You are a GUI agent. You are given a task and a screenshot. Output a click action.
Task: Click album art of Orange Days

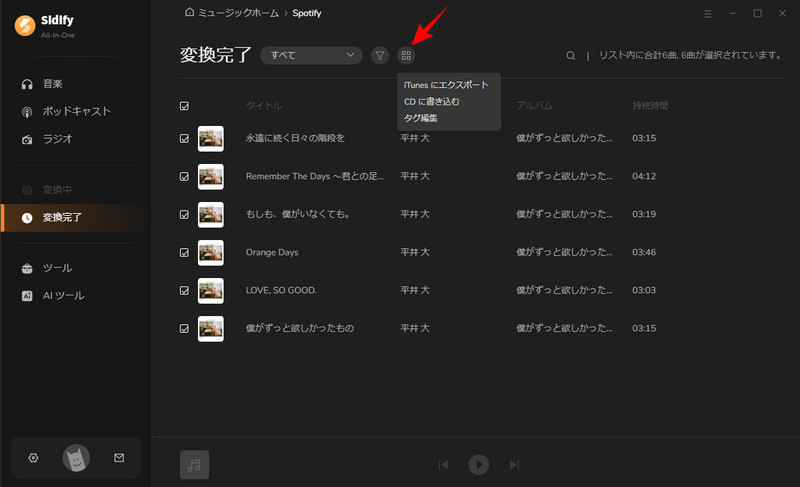211,252
